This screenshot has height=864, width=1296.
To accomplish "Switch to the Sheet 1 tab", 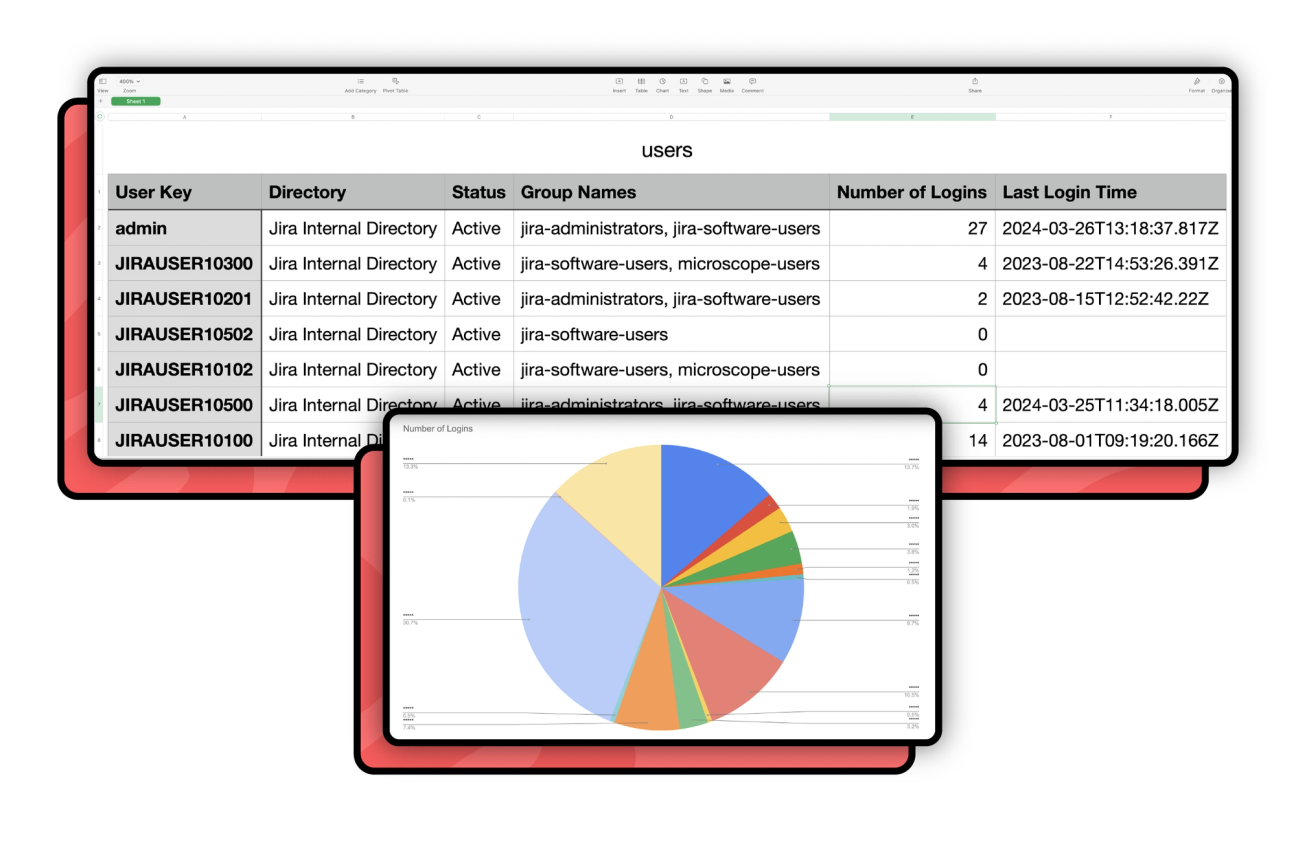I will coord(135,101).
